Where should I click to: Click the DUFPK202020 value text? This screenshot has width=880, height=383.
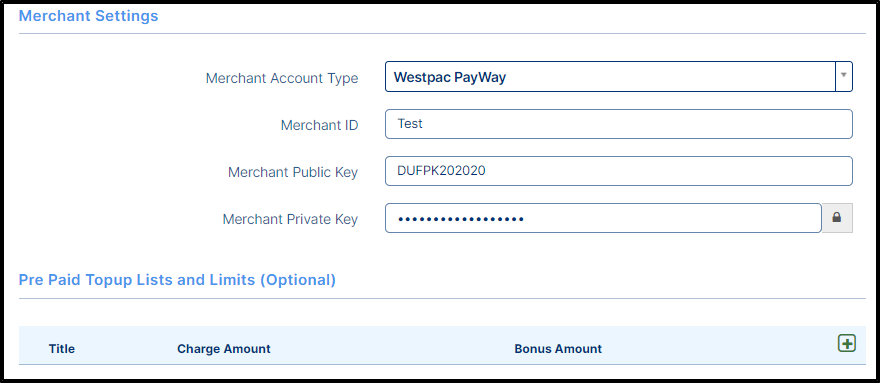(x=441, y=171)
